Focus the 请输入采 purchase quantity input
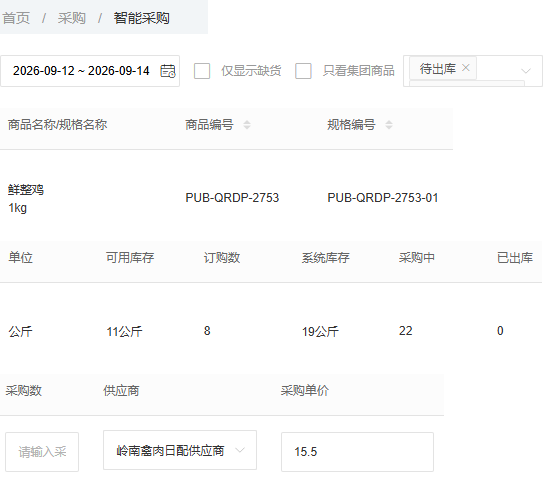The height and width of the screenshot is (489, 546). [42, 452]
